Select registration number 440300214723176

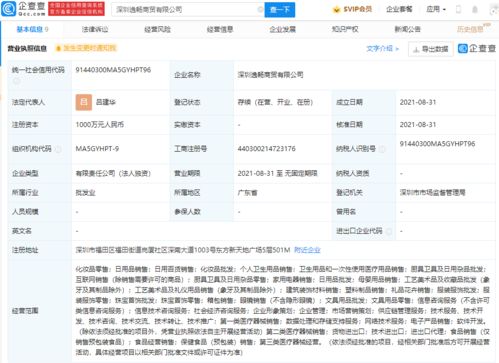click(x=266, y=149)
